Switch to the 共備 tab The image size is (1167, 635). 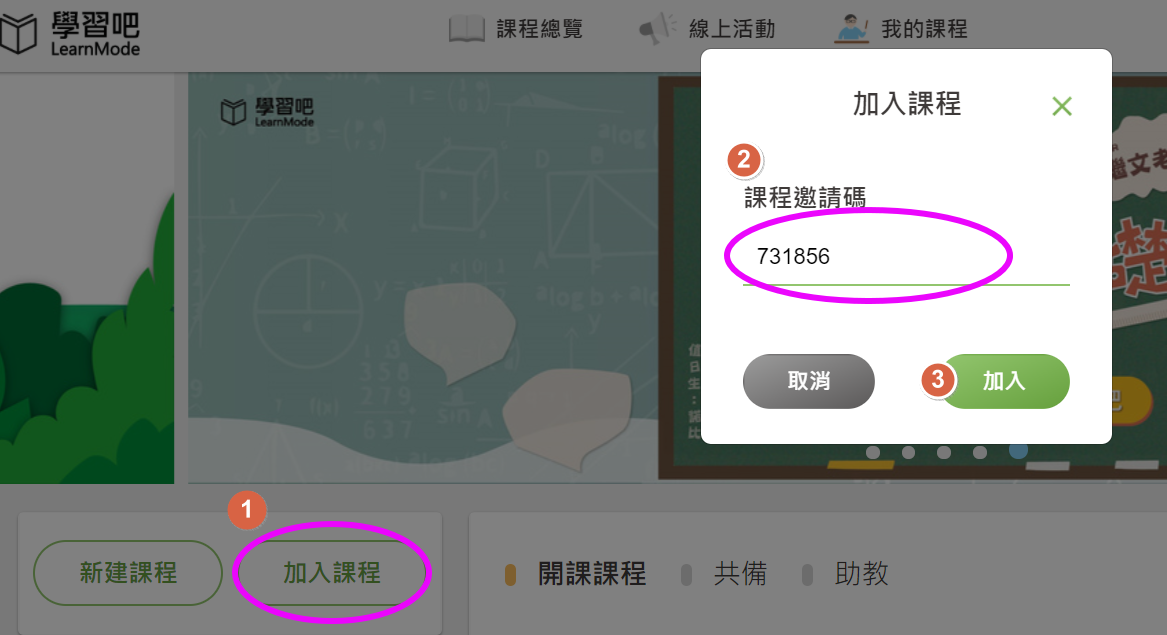coord(740,574)
